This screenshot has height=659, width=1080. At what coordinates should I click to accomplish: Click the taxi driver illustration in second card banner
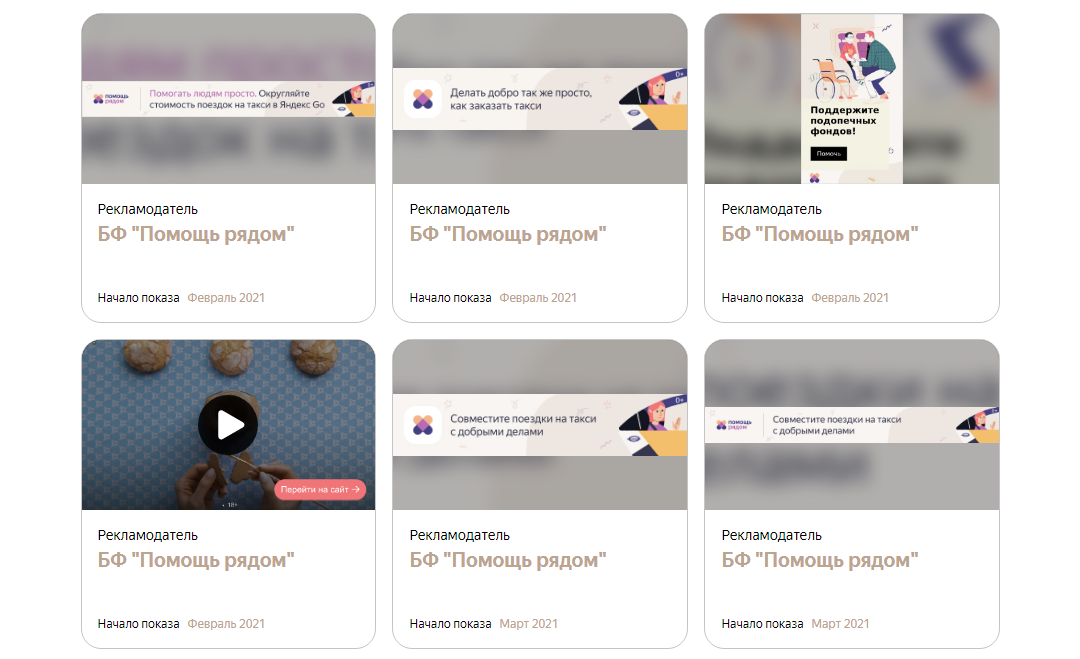click(653, 99)
